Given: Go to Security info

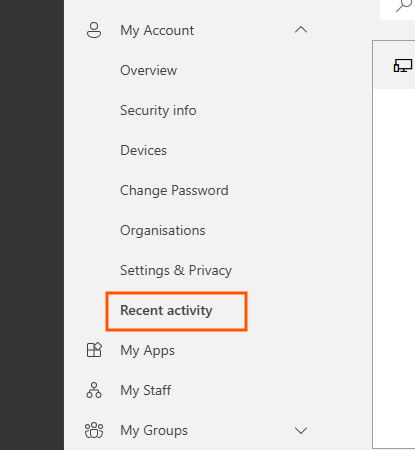Looking at the screenshot, I should click(158, 110).
